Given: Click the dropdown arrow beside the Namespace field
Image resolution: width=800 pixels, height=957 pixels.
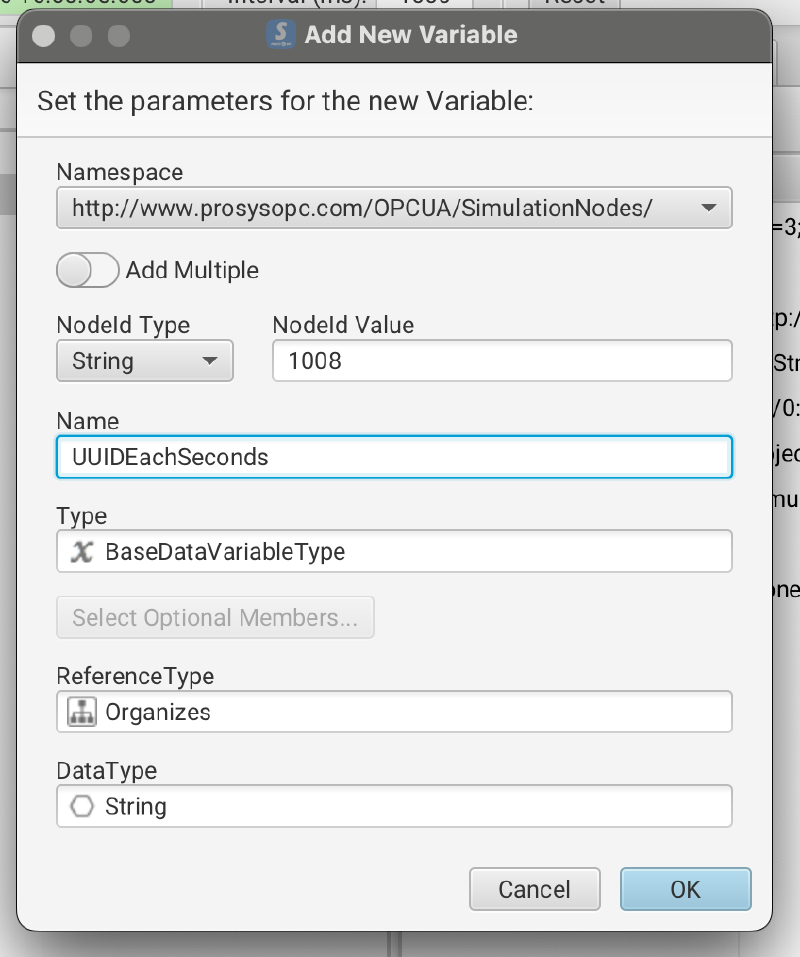Looking at the screenshot, I should click(x=708, y=208).
